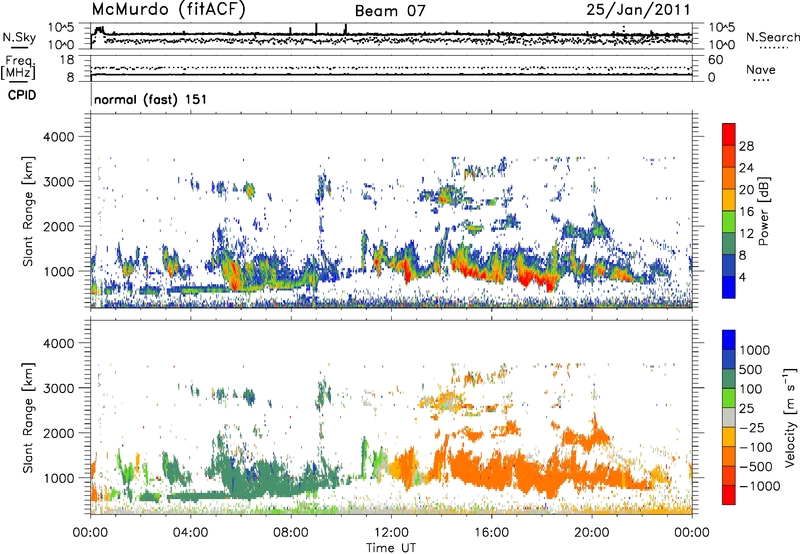Pick the orange Velocity segment between -100 and -500
The height and width of the screenshot is (554, 800).
729,456
